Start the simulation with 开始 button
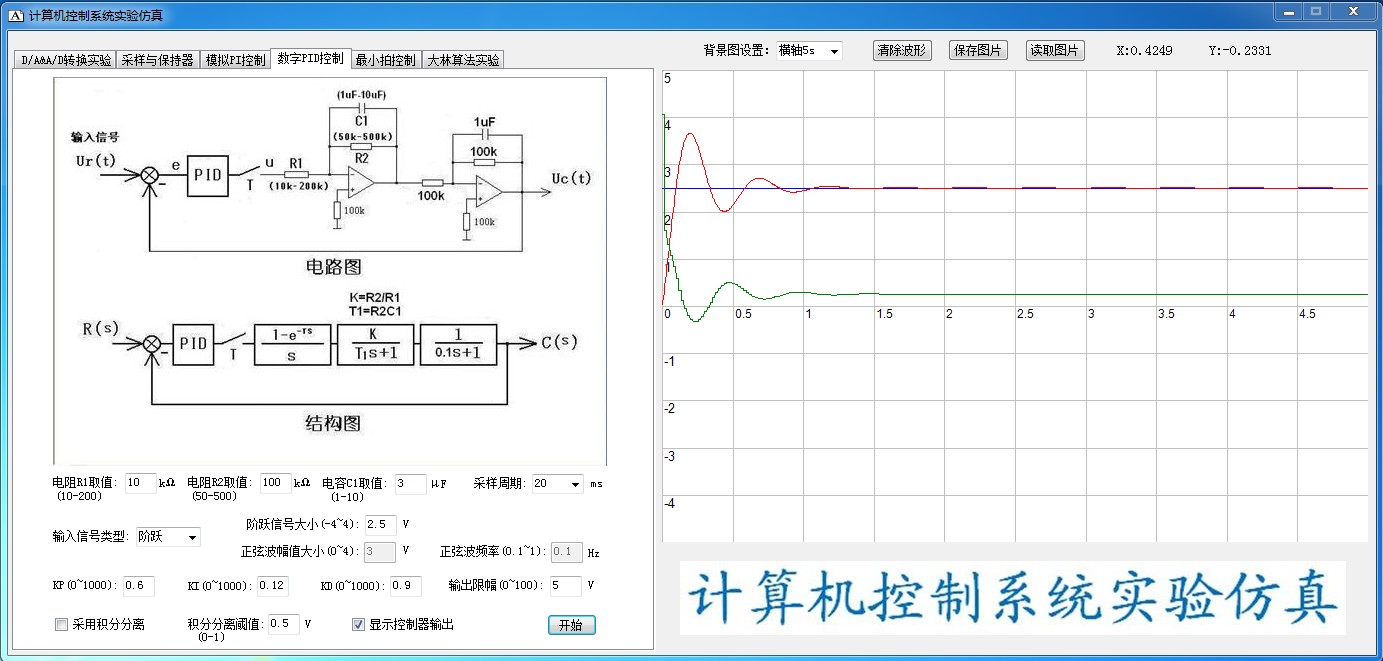This screenshot has width=1383, height=661. [571, 625]
